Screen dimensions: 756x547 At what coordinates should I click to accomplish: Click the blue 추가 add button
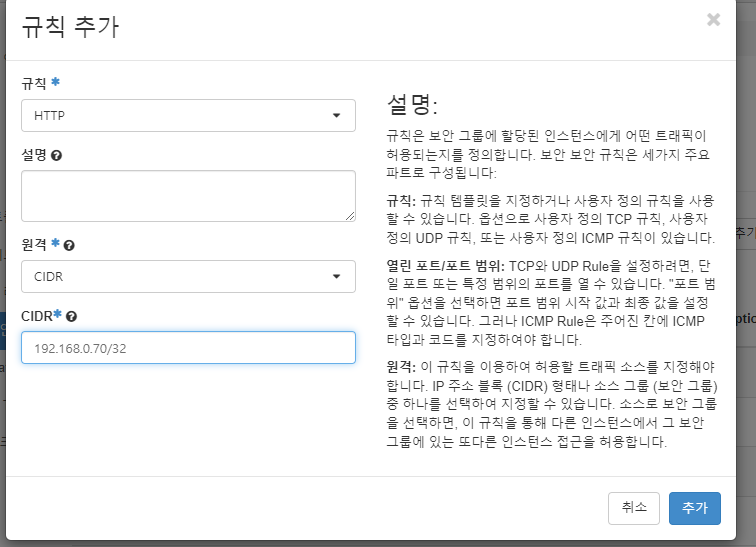point(695,508)
